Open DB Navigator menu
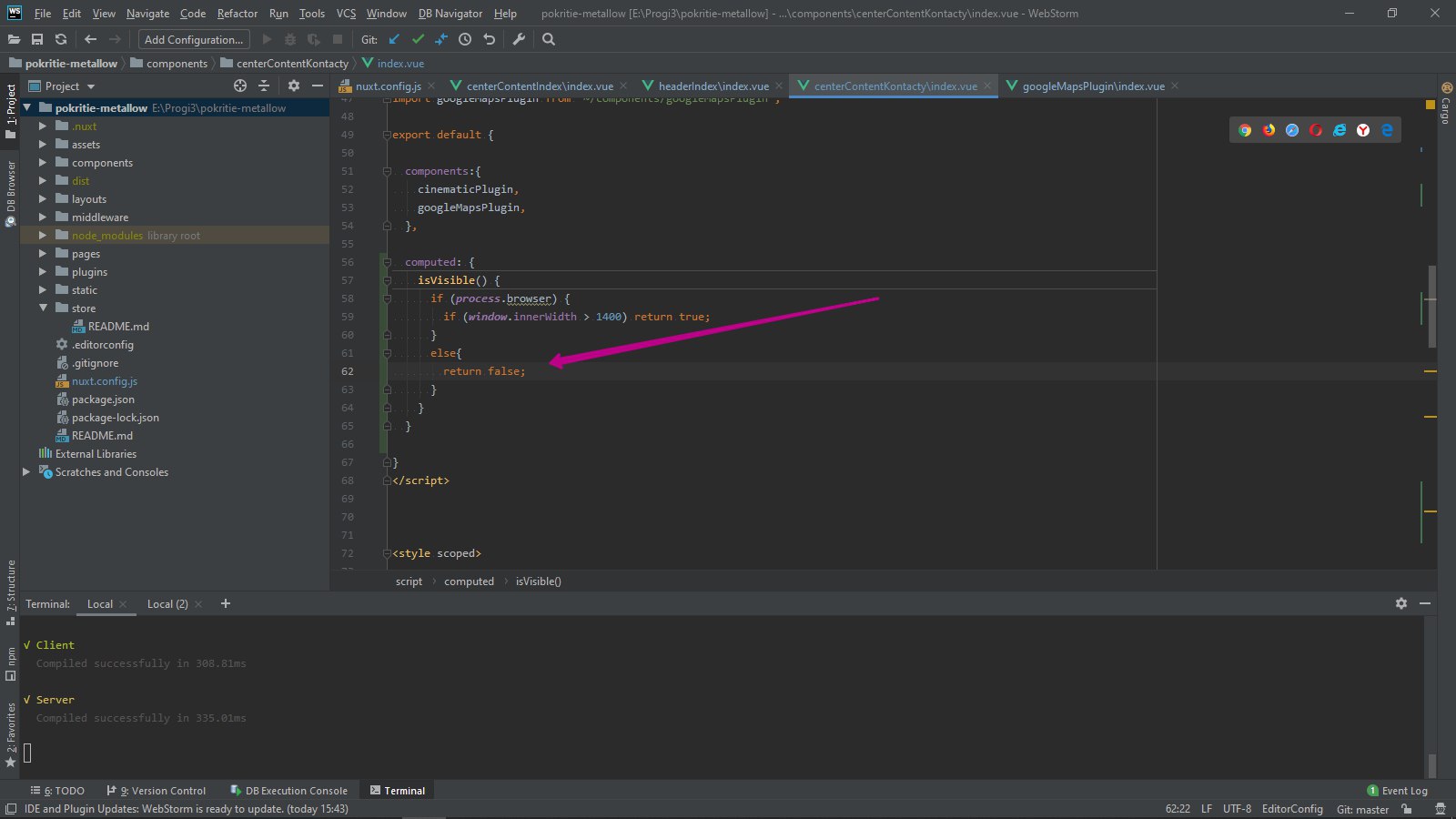The image size is (1456, 819). pyautogui.click(x=450, y=14)
